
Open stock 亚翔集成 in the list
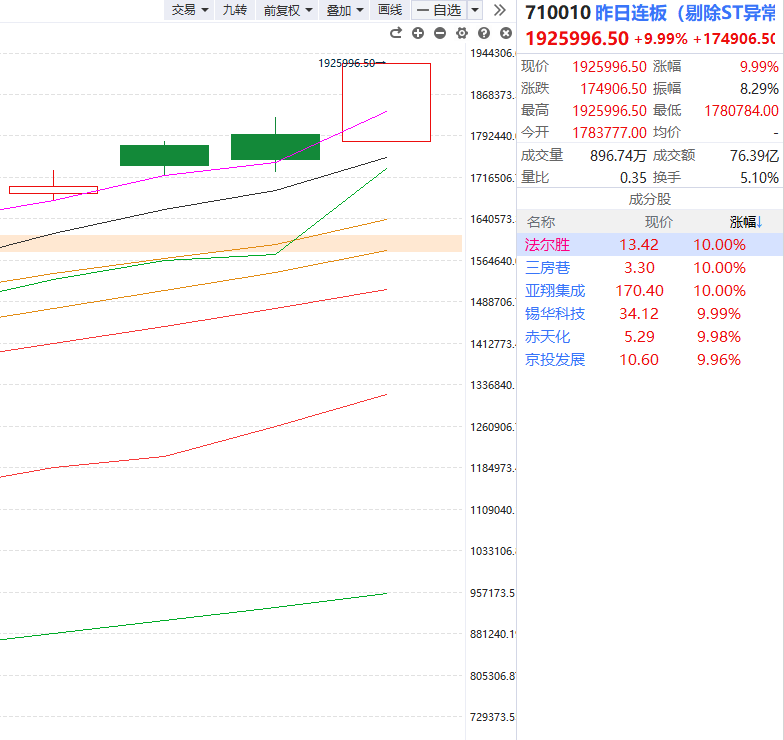[555, 291]
